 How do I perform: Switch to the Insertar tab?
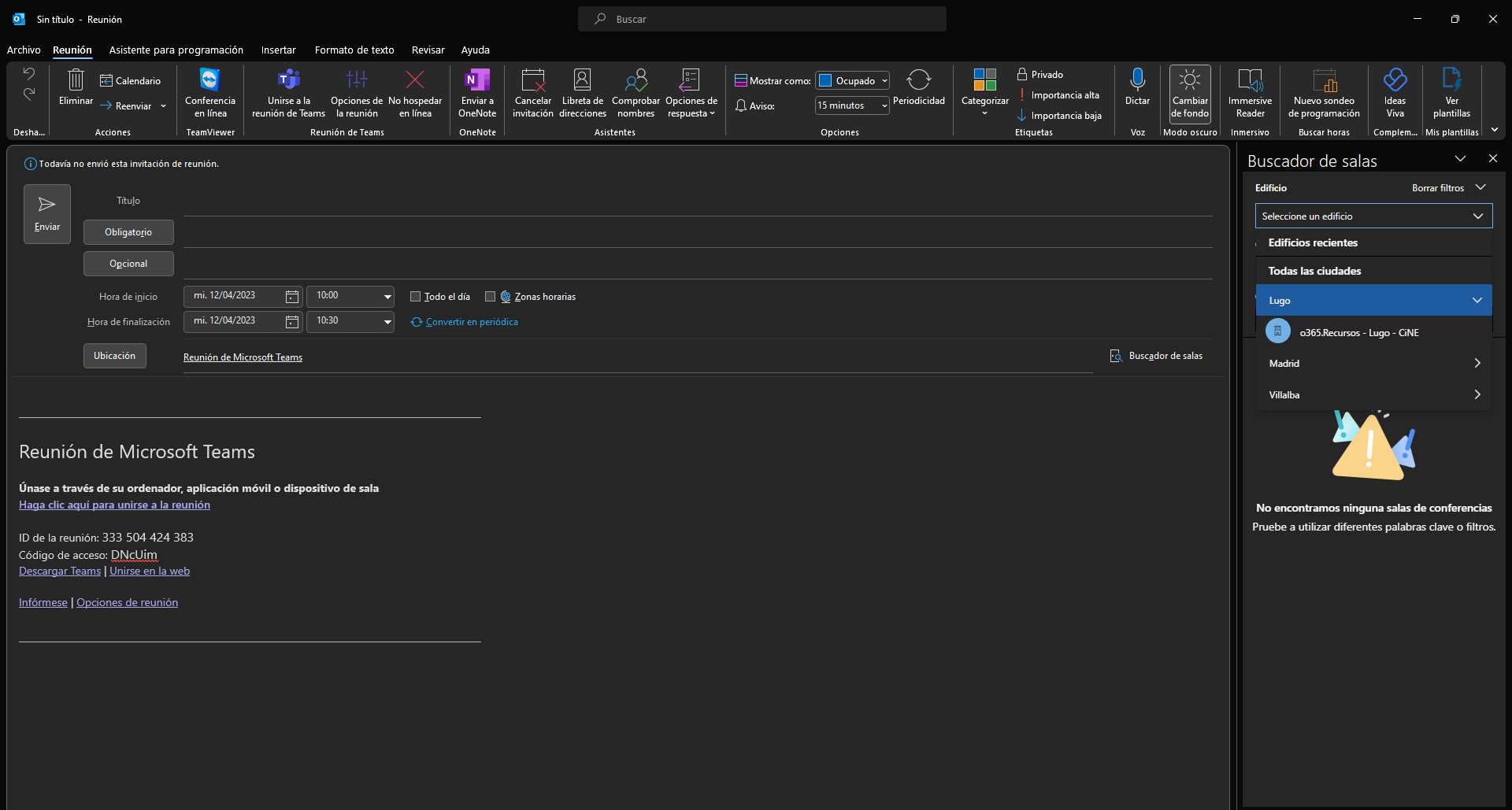coord(278,50)
